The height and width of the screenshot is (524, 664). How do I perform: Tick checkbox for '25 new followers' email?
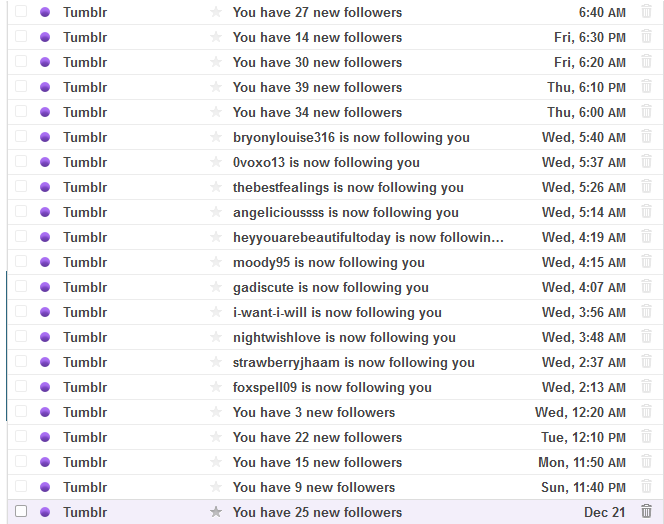tap(21, 511)
